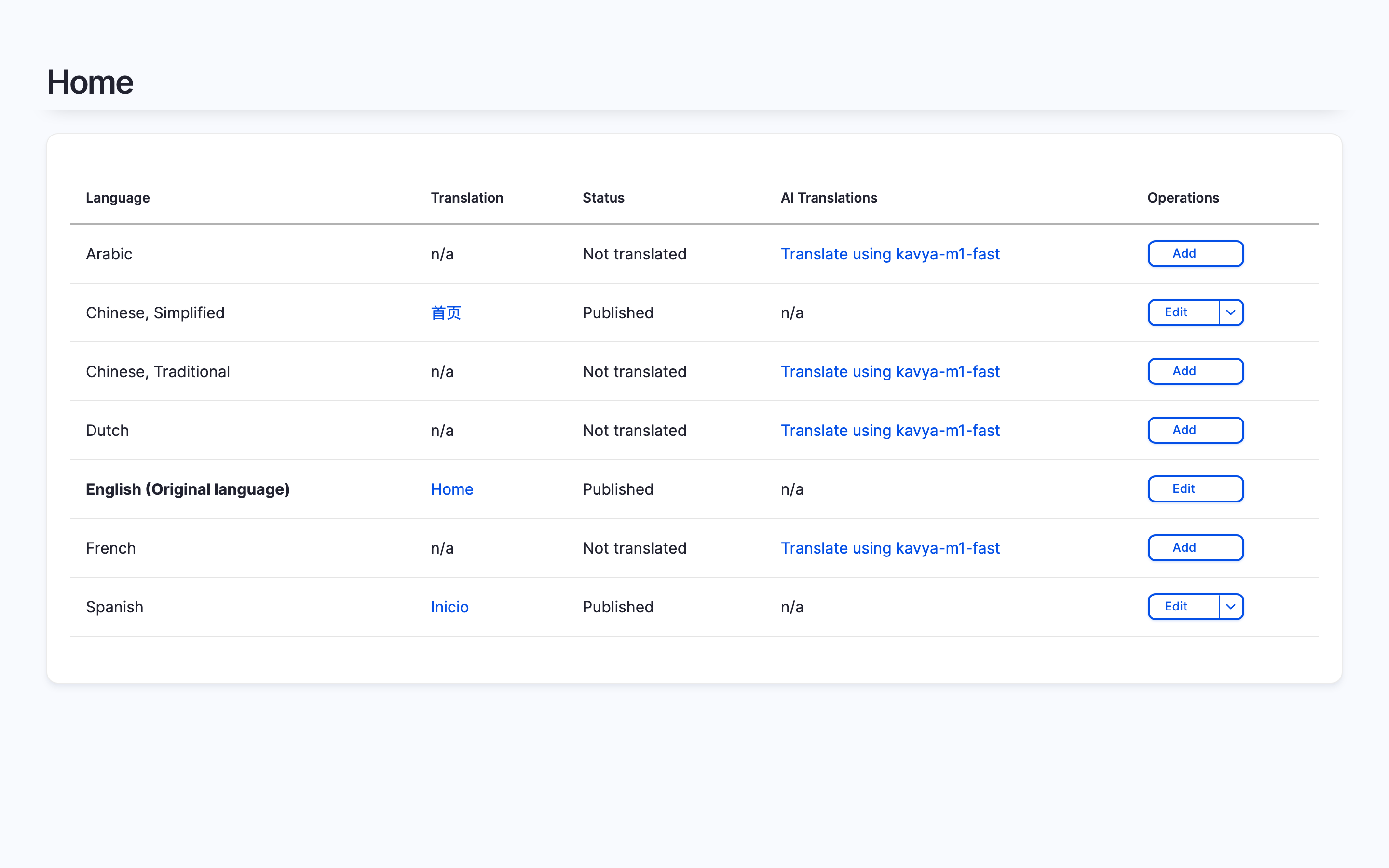The image size is (1389, 868).
Task: Click the Home page title heading
Action: point(90,82)
